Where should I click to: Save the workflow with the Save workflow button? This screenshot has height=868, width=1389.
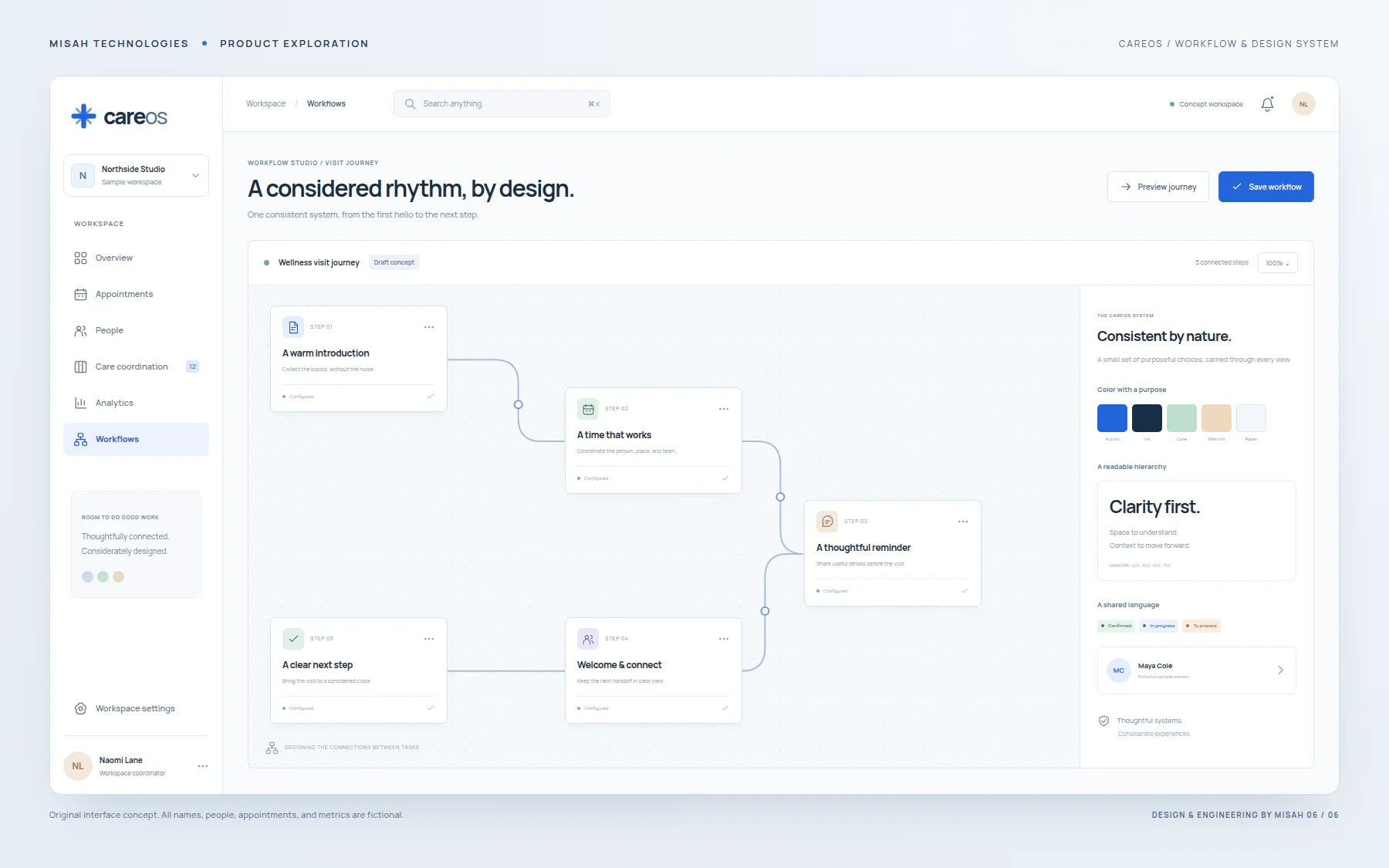coord(1266,187)
